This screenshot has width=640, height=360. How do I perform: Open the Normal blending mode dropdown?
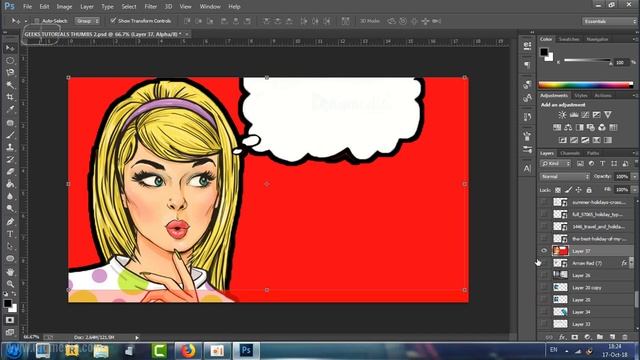[565, 177]
